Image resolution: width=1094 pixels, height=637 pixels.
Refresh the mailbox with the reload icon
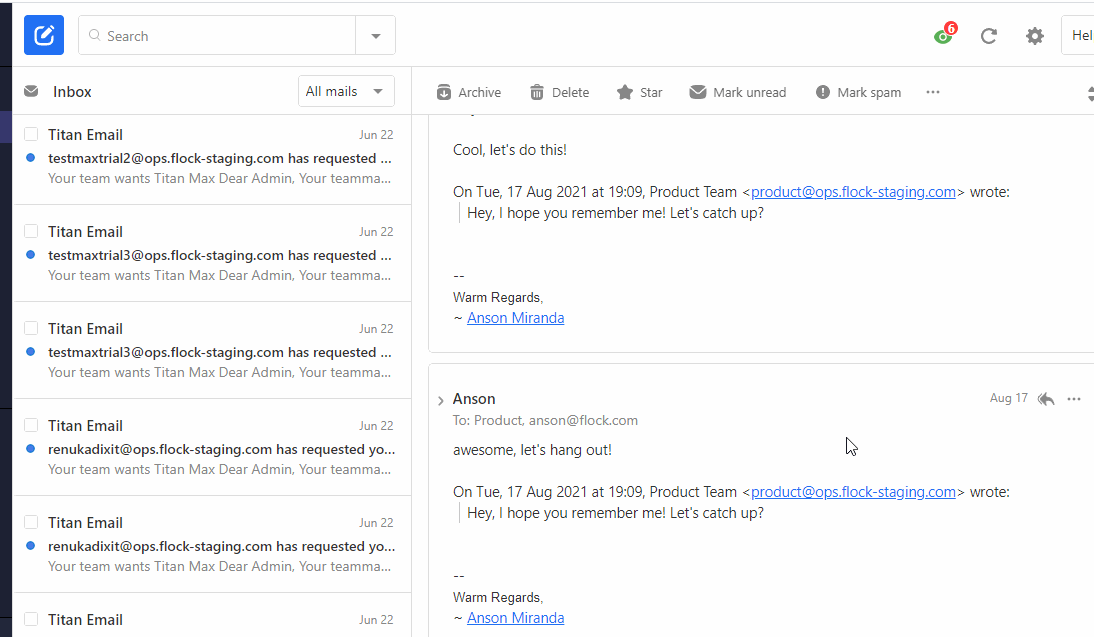pyautogui.click(x=989, y=36)
